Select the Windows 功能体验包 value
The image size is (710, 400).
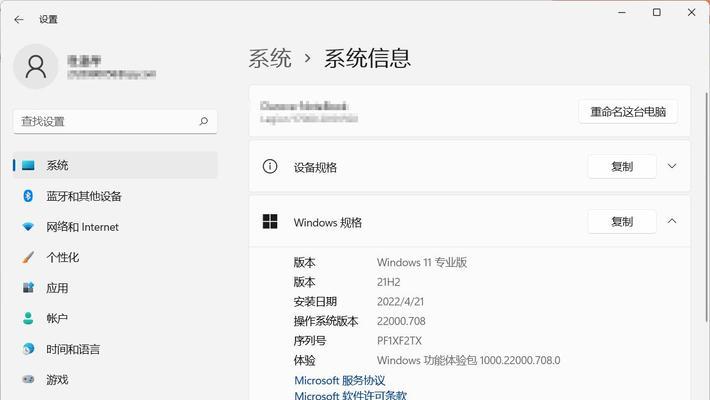[469, 361]
